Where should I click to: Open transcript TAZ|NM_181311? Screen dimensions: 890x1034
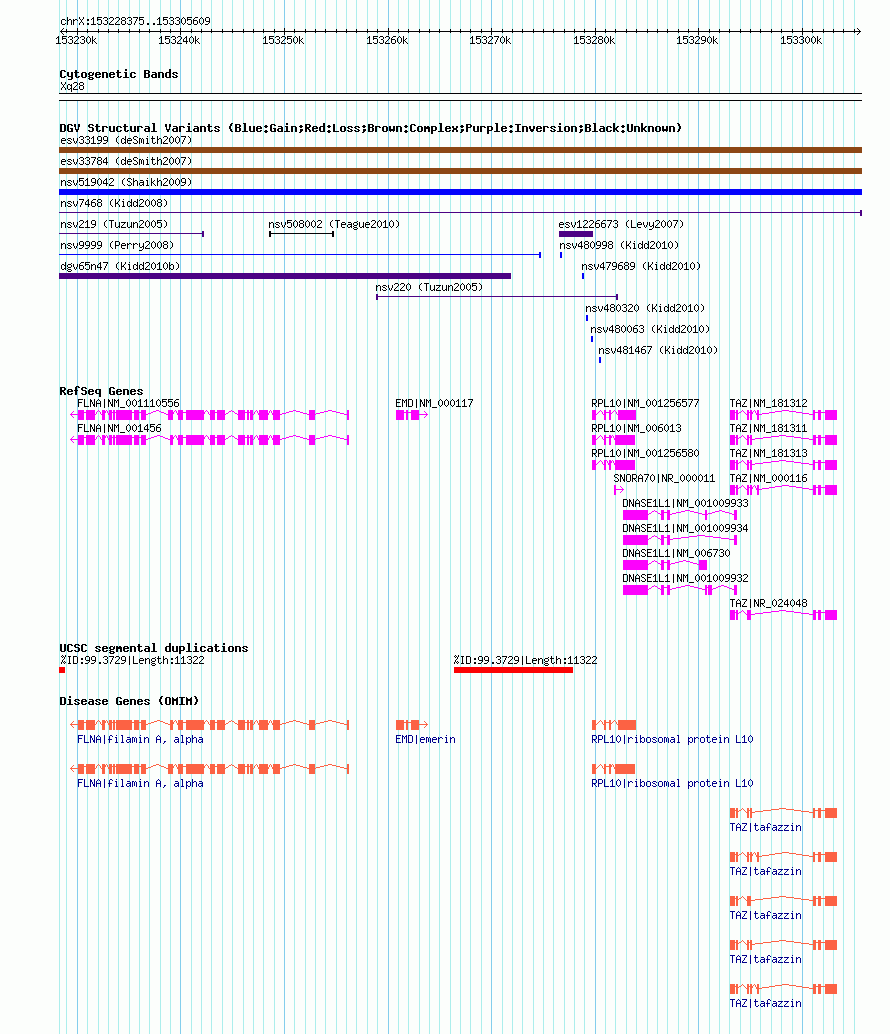(783, 440)
